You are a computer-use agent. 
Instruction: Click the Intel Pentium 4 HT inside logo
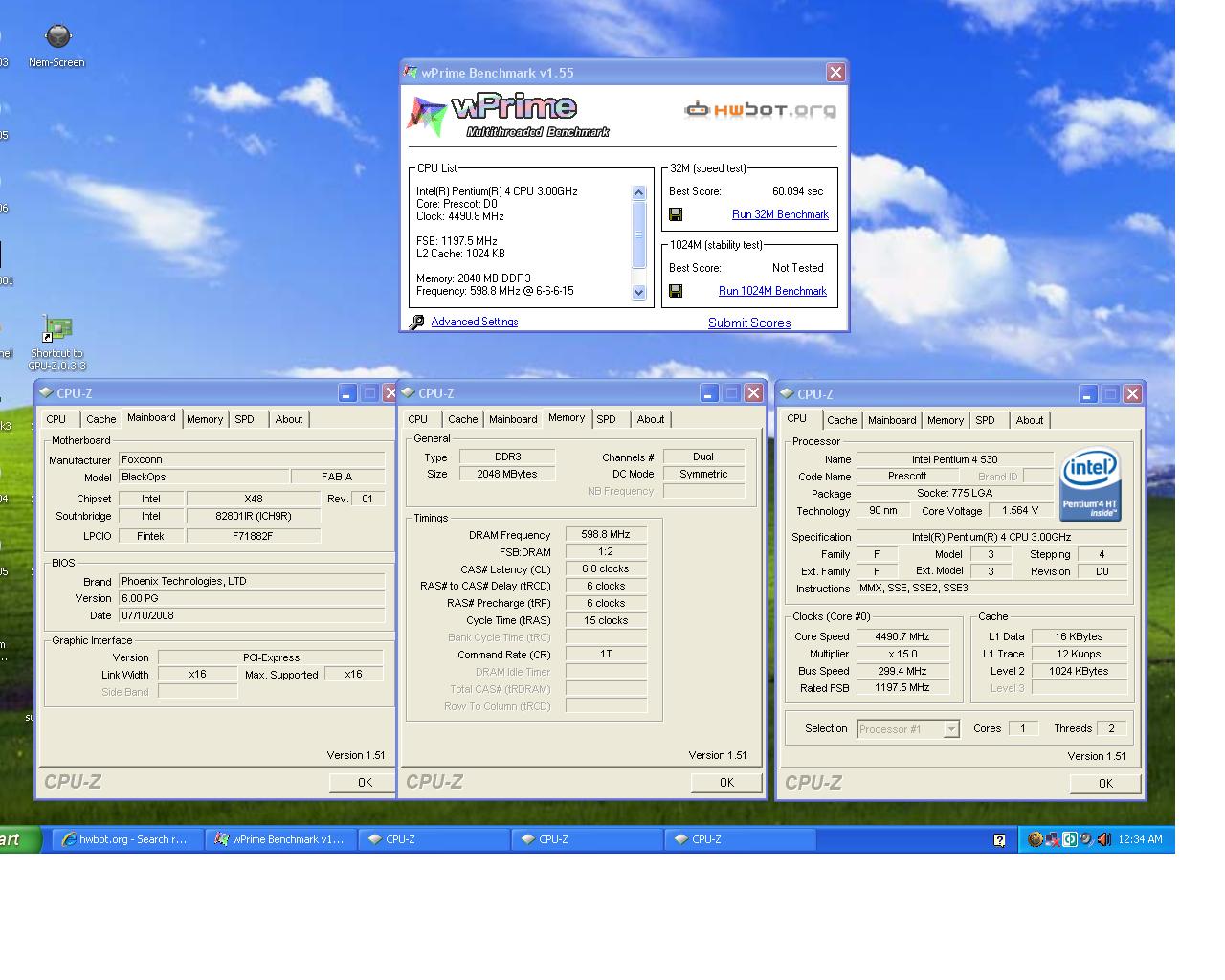(x=1091, y=485)
